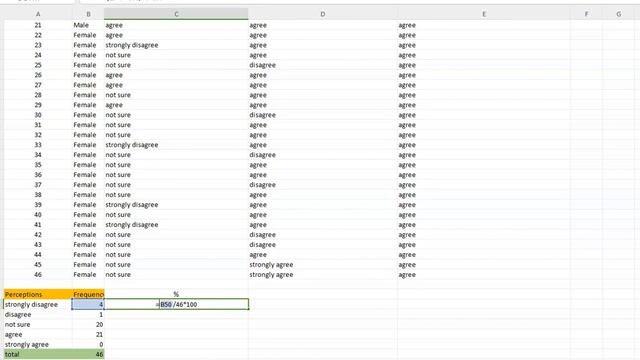This screenshot has height=360, width=640.
Task: Click 'disagree' in column D of row 34
Action: coord(263,155)
